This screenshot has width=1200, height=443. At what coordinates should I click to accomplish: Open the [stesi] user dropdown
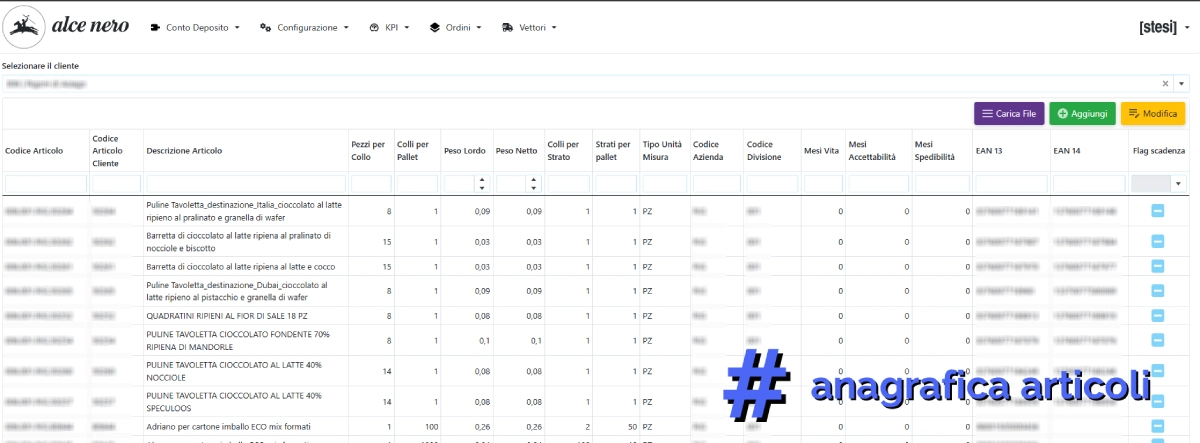pyautogui.click(x=1164, y=27)
